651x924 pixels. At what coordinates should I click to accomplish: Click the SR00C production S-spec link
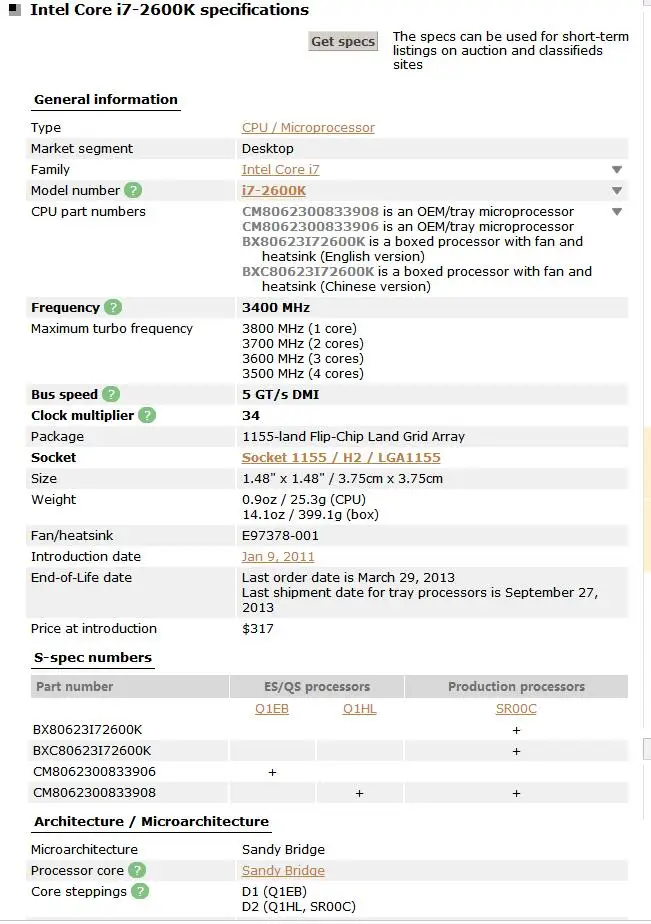[516, 709]
